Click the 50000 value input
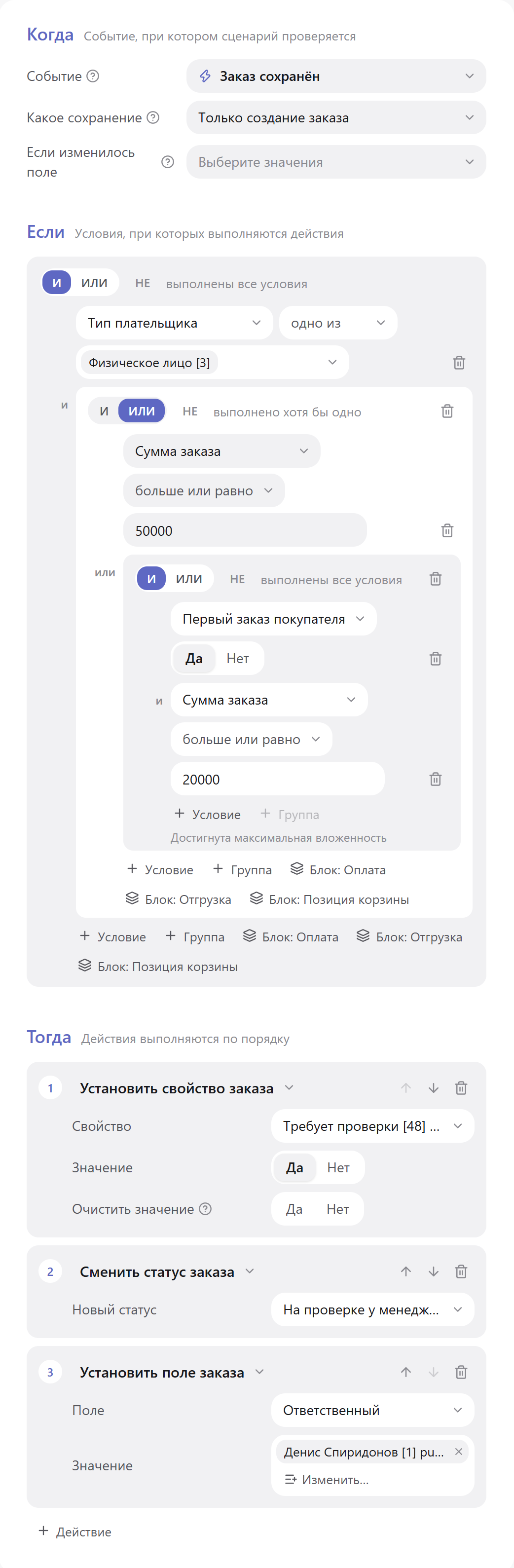 (x=245, y=530)
